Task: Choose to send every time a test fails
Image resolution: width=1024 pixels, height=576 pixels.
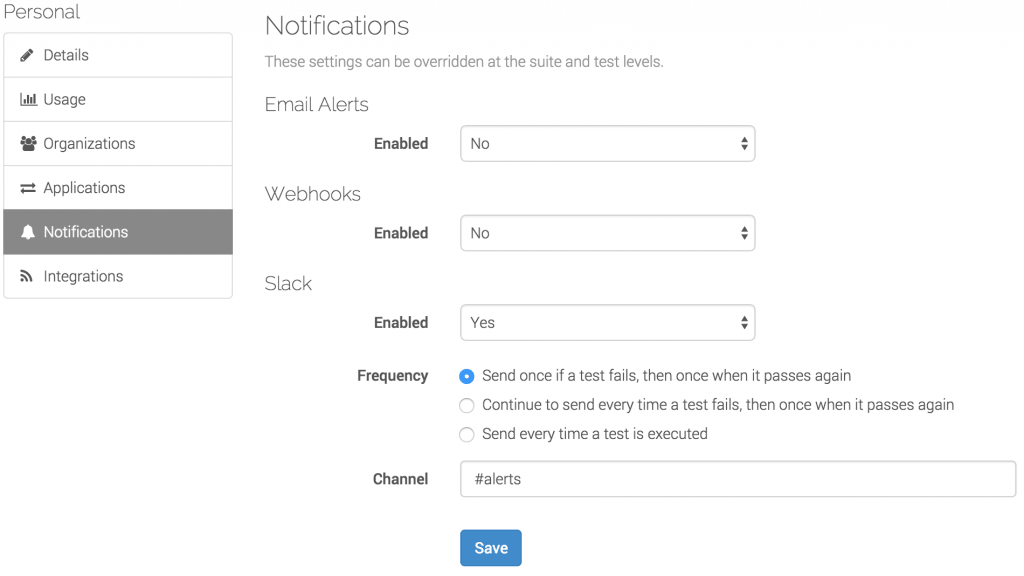Action: coord(466,405)
